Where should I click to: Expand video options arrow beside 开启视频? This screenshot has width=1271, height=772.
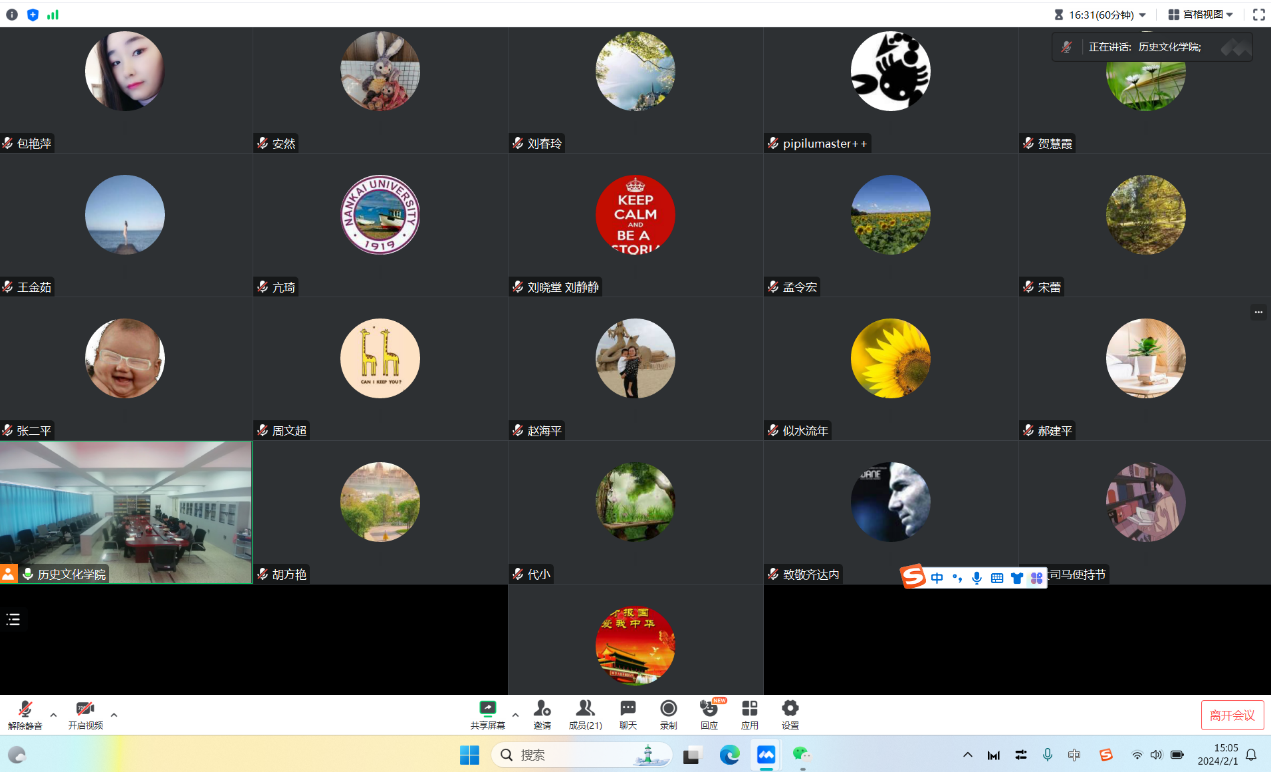tap(114, 715)
